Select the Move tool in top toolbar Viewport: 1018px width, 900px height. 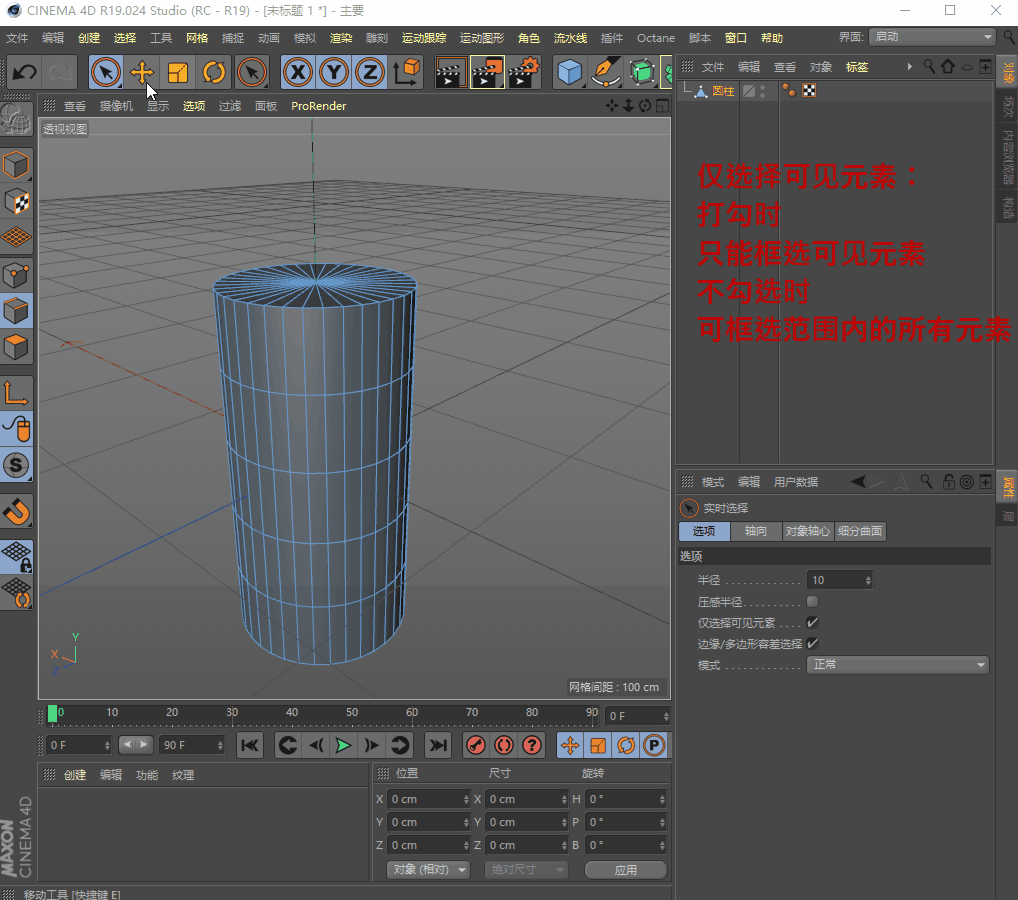coord(142,72)
